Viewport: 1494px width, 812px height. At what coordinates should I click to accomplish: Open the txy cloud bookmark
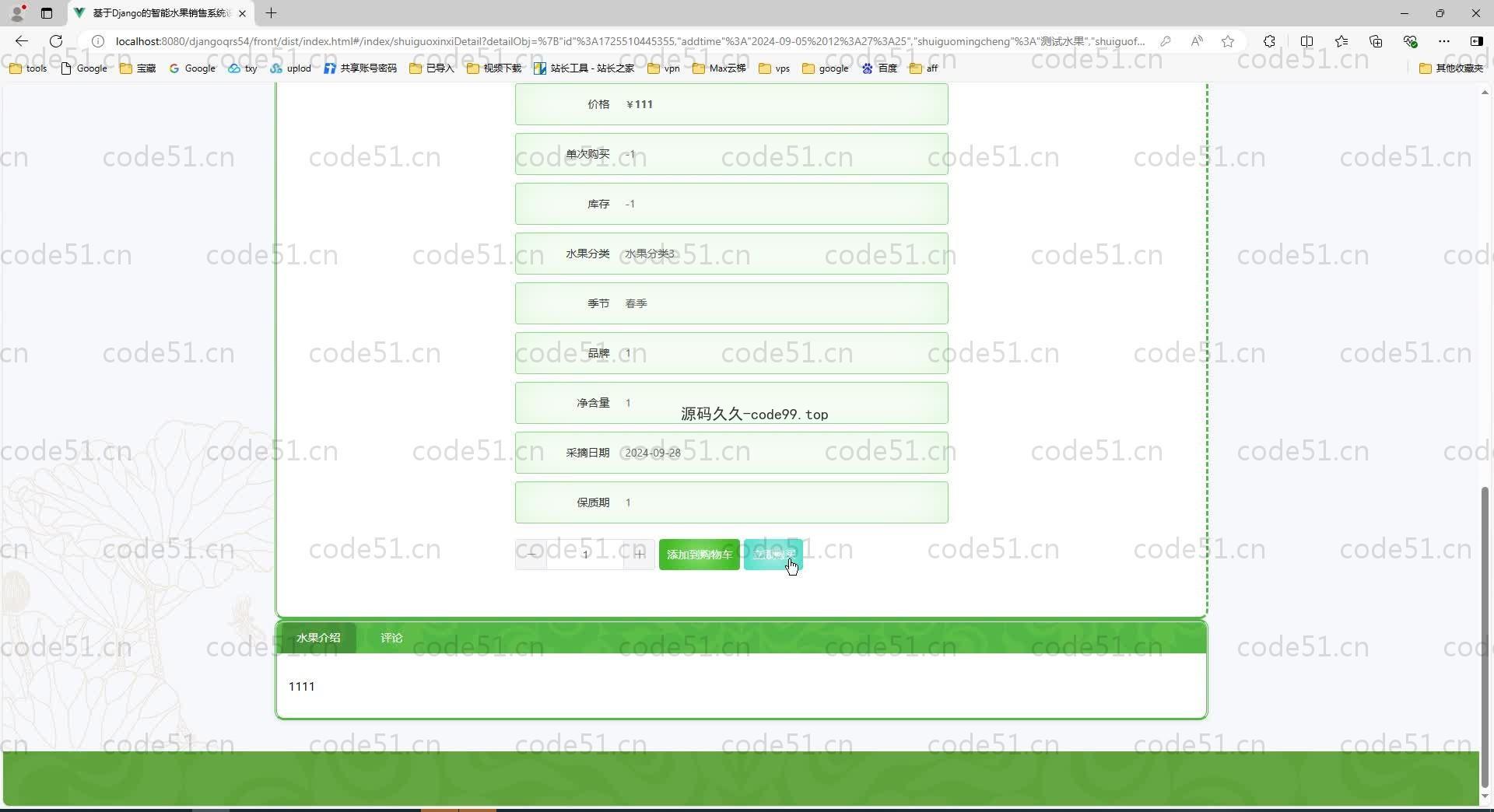pyautogui.click(x=243, y=68)
